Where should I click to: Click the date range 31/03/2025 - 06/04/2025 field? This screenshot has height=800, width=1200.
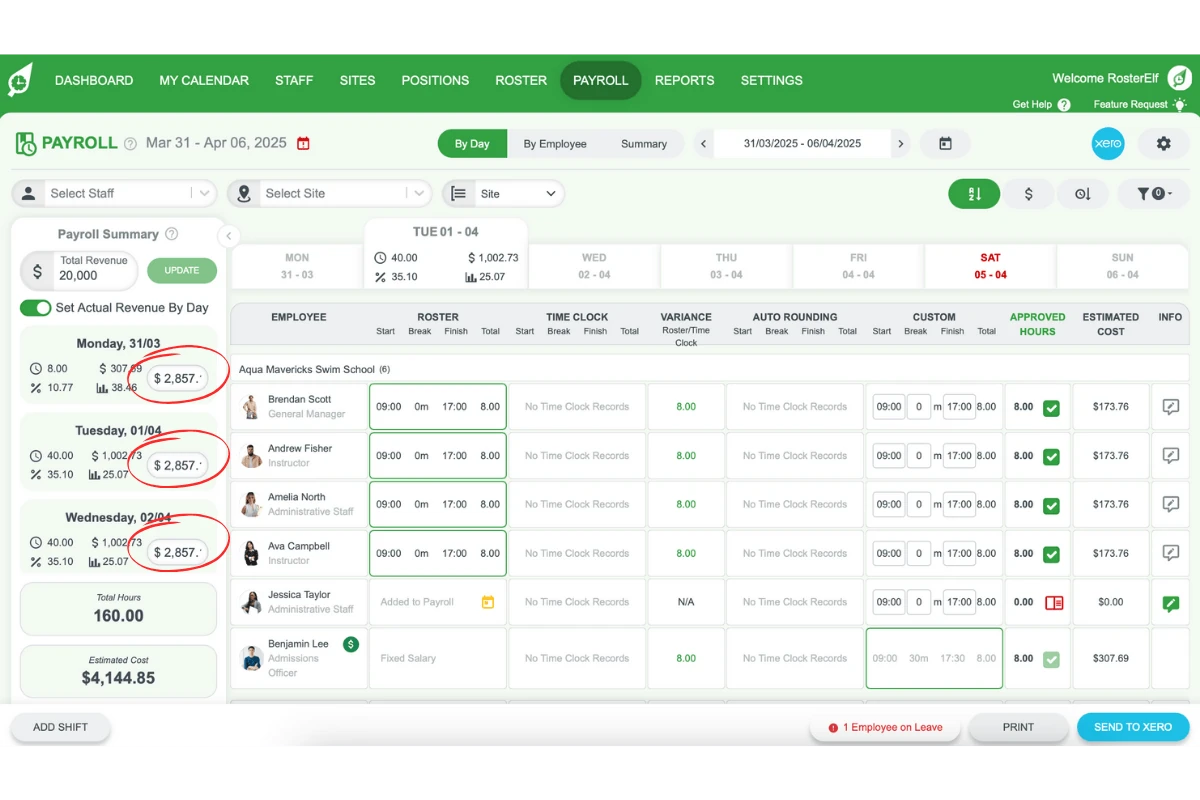pos(802,144)
